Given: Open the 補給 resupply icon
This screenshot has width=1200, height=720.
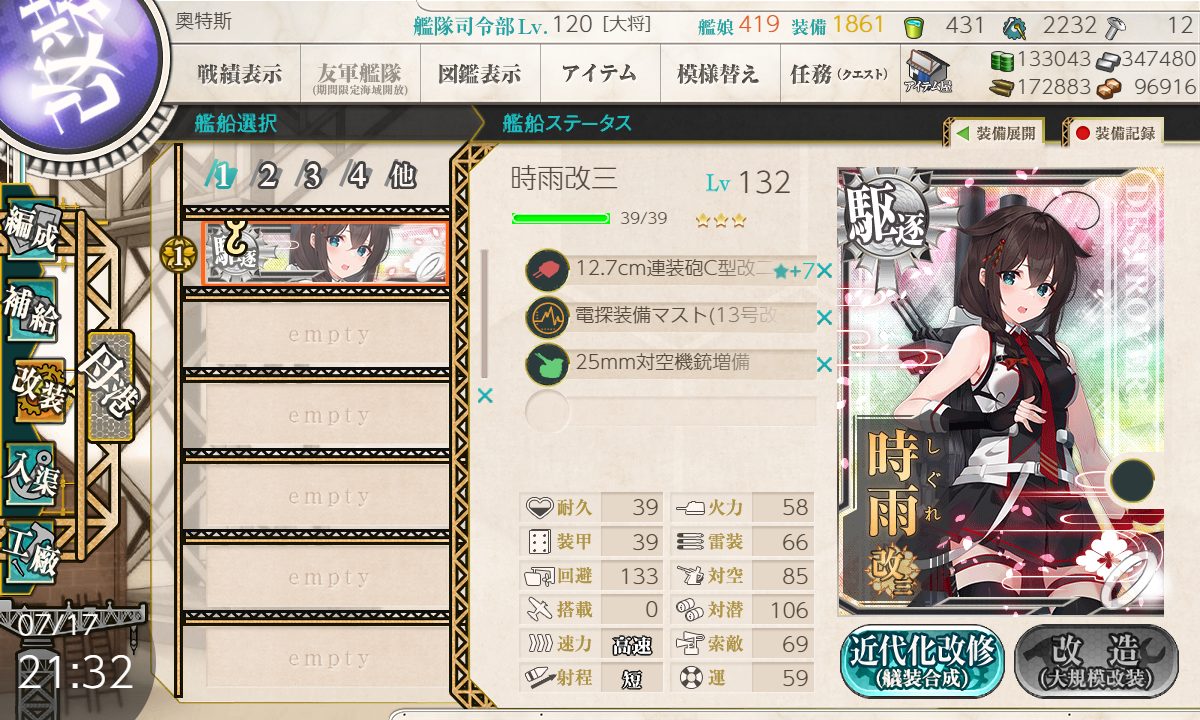Looking at the screenshot, I should (x=32, y=313).
